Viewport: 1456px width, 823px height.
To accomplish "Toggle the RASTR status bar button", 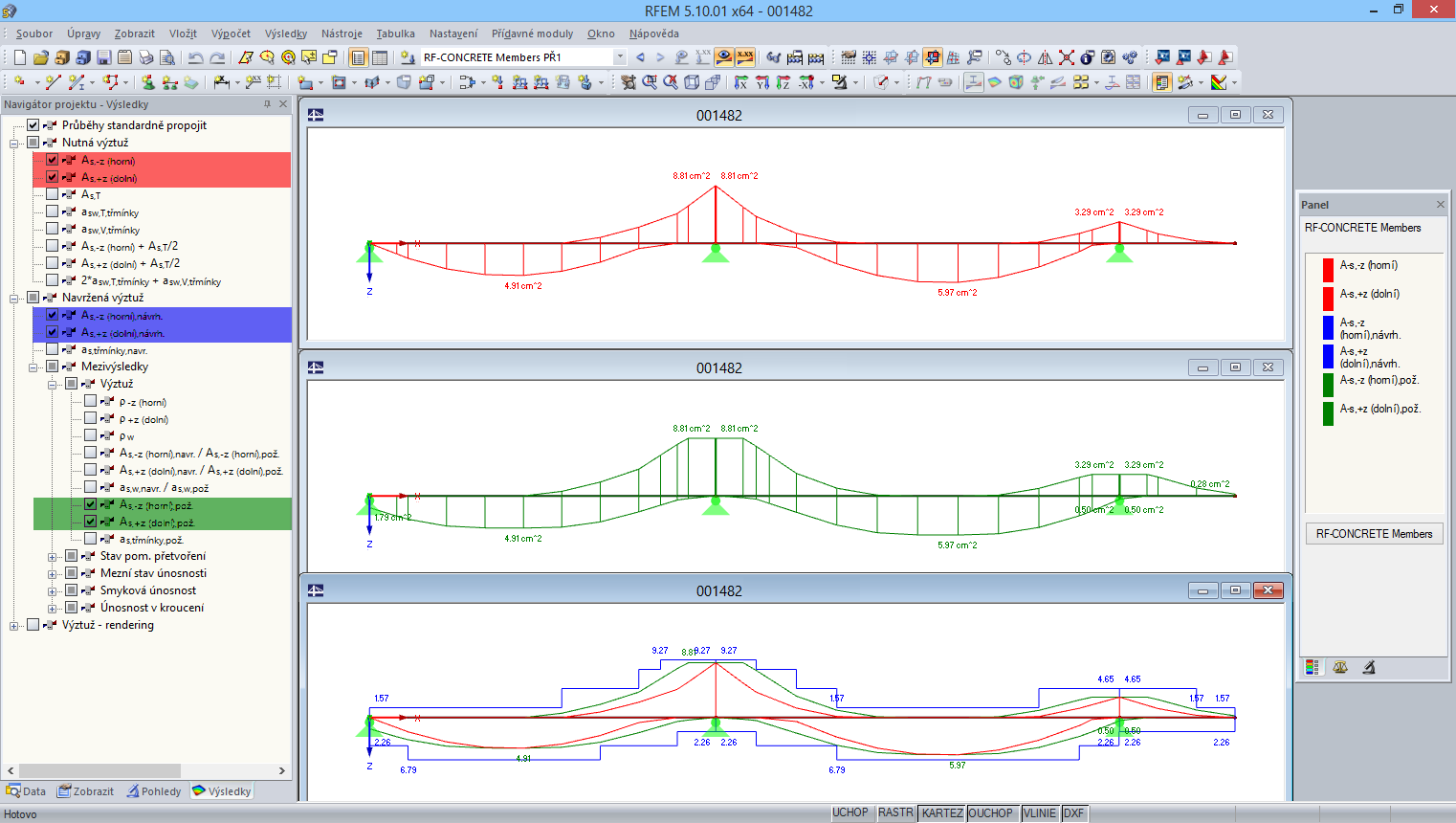I will (895, 813).
